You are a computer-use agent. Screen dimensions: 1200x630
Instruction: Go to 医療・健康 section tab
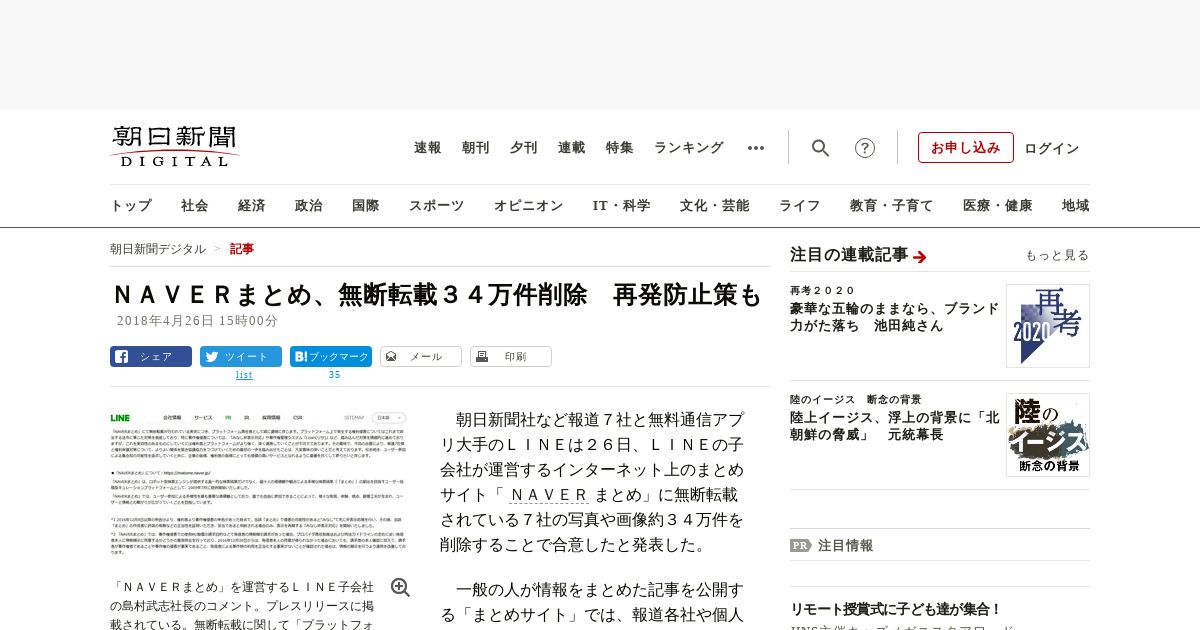pyautogui.click(x=998, y=206)
